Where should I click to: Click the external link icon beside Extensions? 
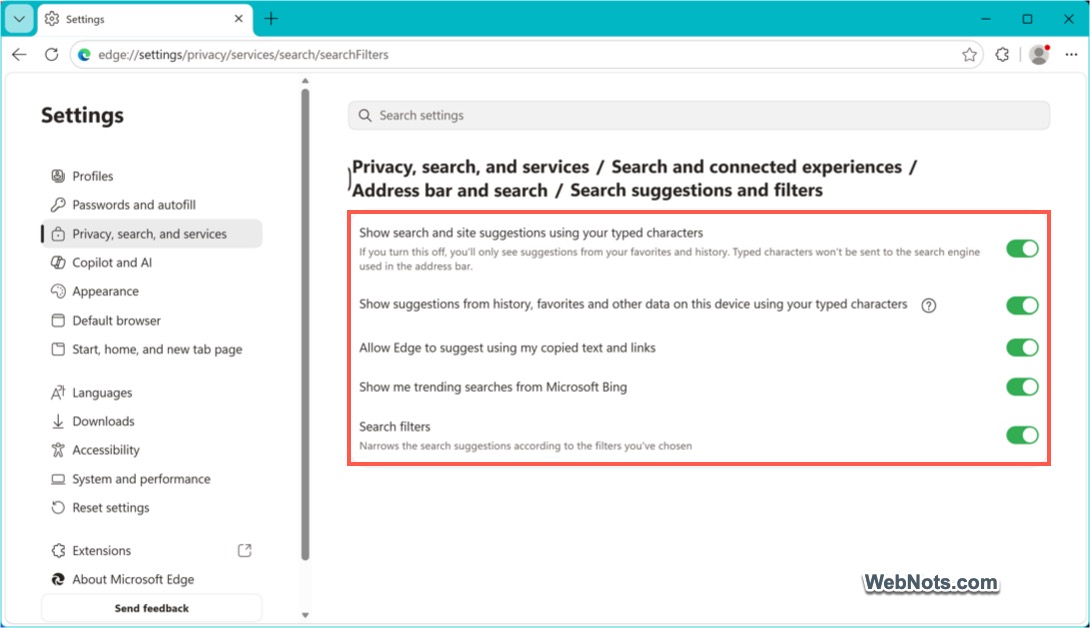pyautogui.click(x=245, y=550)
